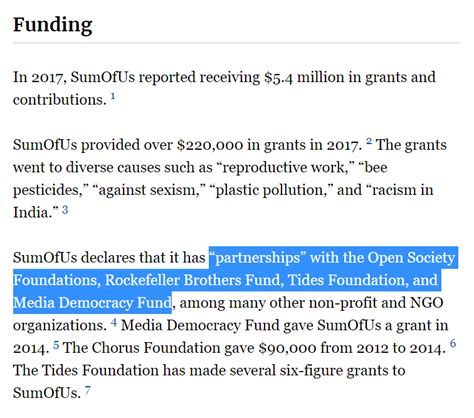Open footnote 1 after "contributions"
Screen dimensions: 474x418
pos(113,97)
